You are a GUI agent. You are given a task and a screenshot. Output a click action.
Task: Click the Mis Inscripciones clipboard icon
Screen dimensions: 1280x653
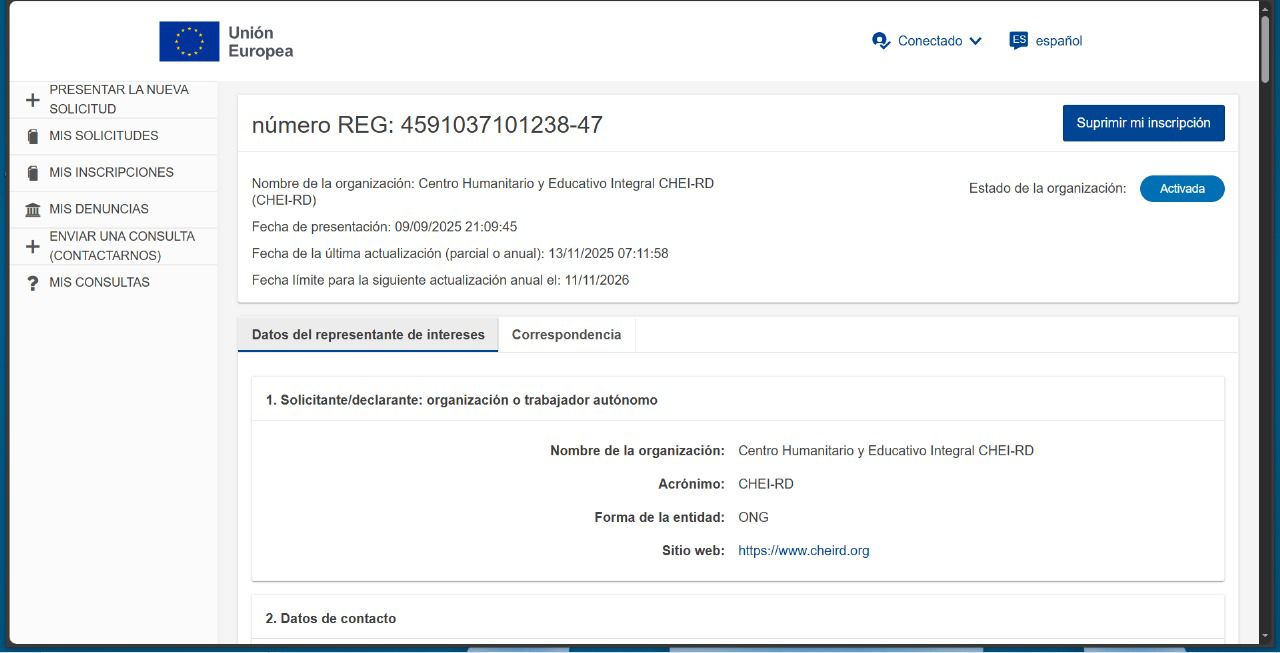[32, 172]
